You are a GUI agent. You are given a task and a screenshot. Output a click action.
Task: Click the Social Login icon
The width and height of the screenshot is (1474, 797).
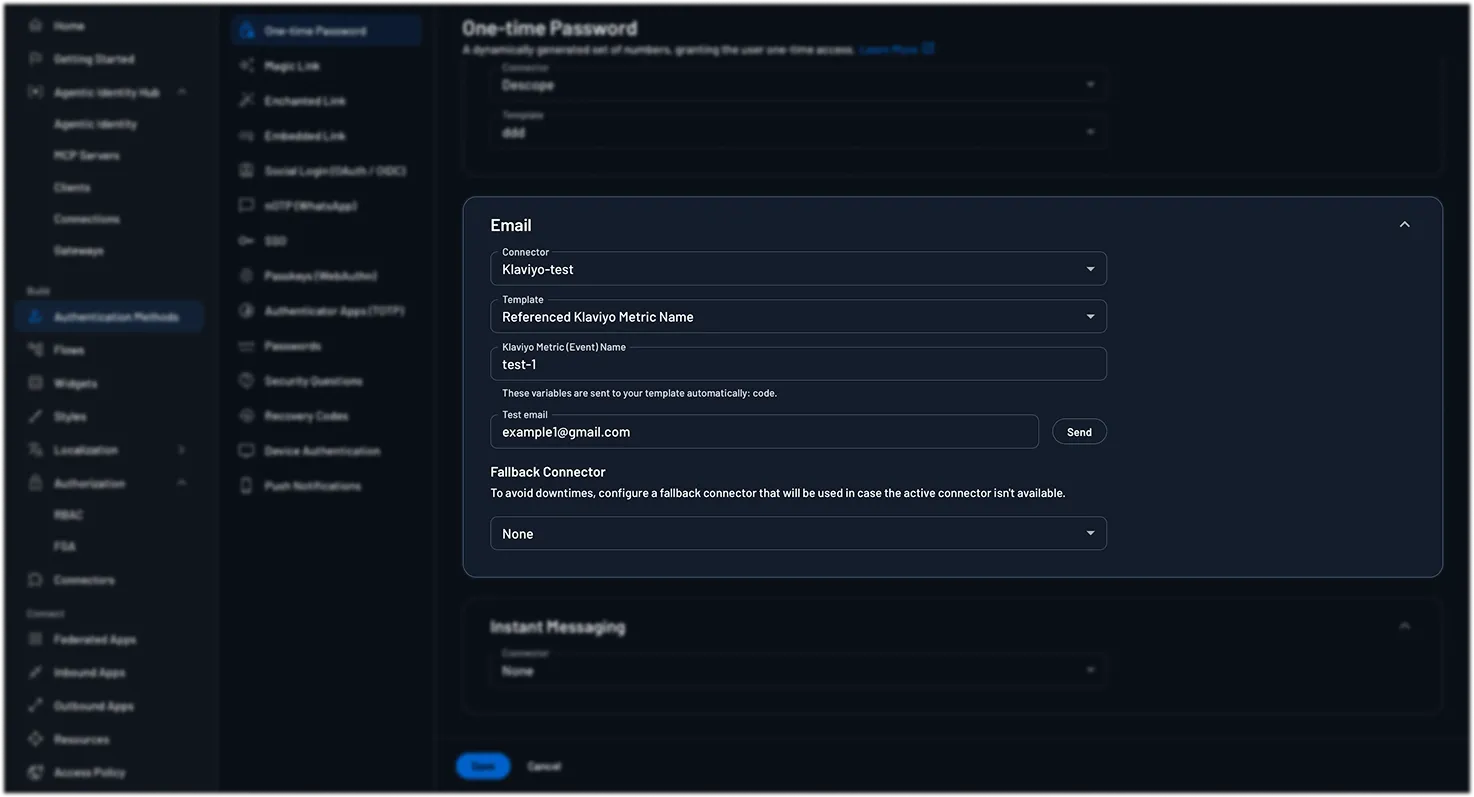click(246, 171)
